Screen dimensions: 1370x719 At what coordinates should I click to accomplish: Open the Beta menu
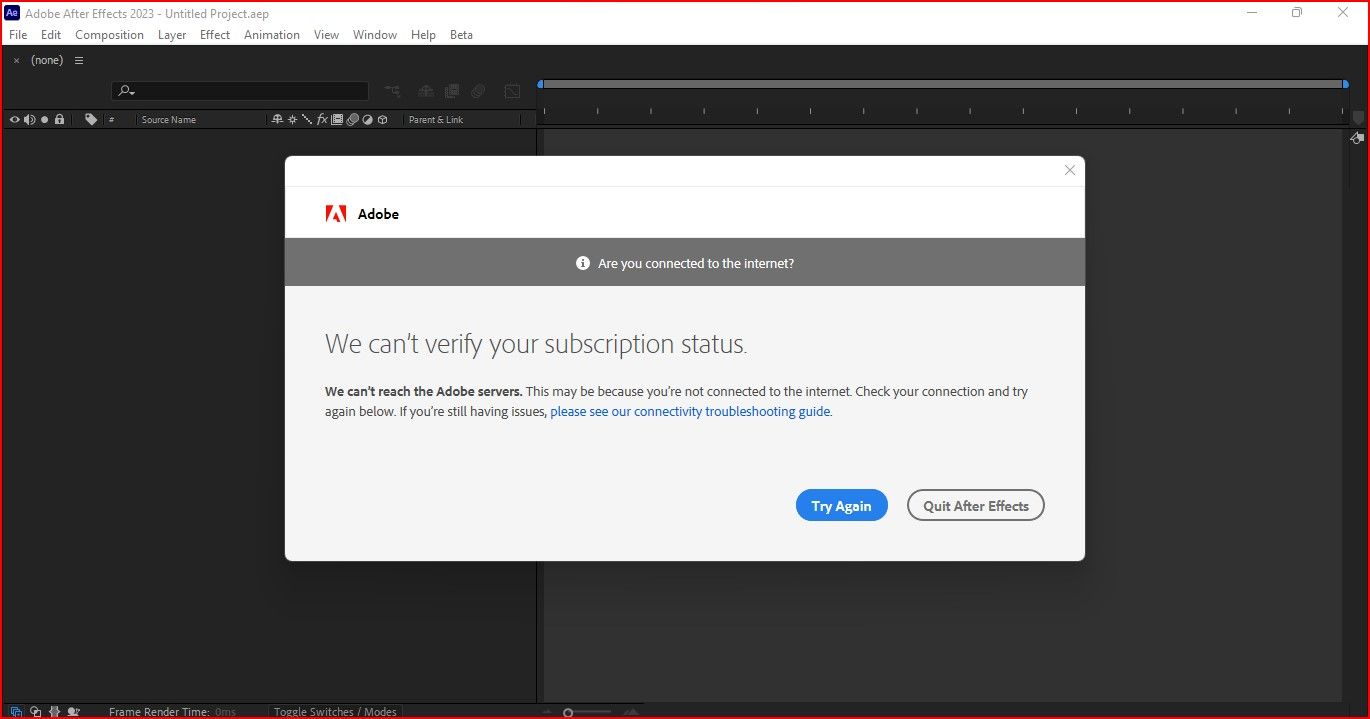coord(461,34)
